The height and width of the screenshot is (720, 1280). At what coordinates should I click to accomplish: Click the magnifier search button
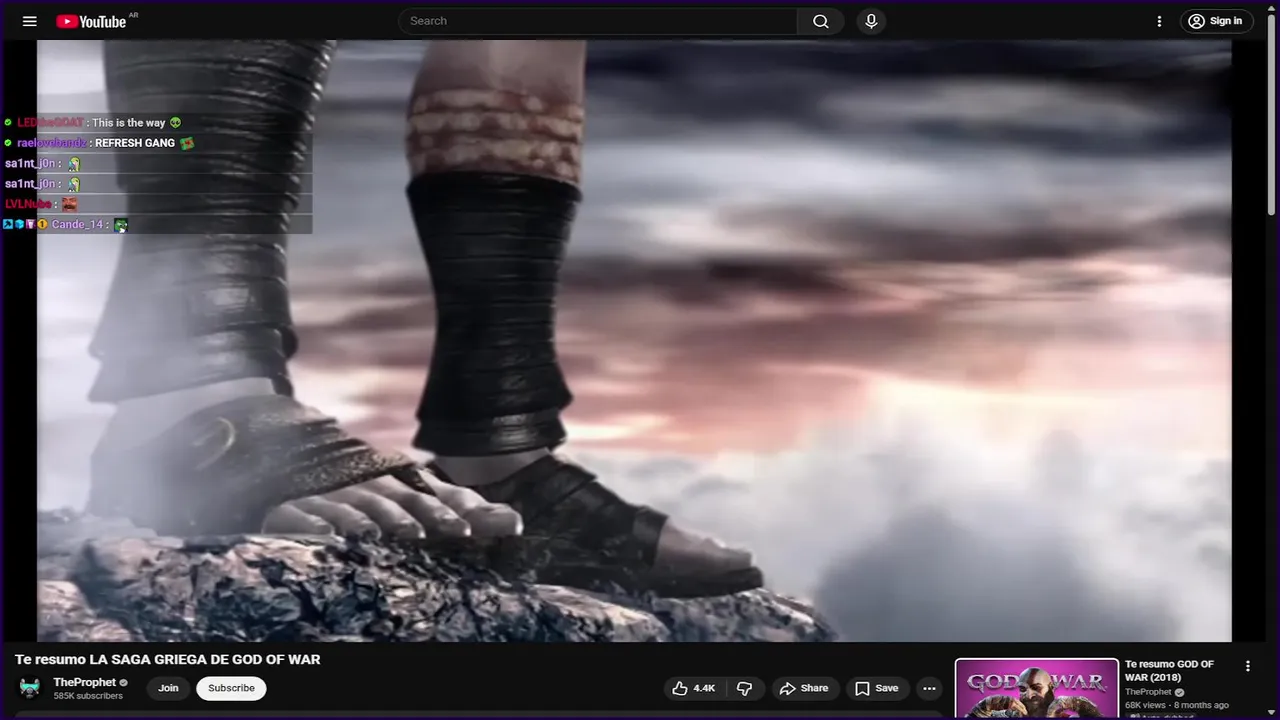[x=821, y=21]
